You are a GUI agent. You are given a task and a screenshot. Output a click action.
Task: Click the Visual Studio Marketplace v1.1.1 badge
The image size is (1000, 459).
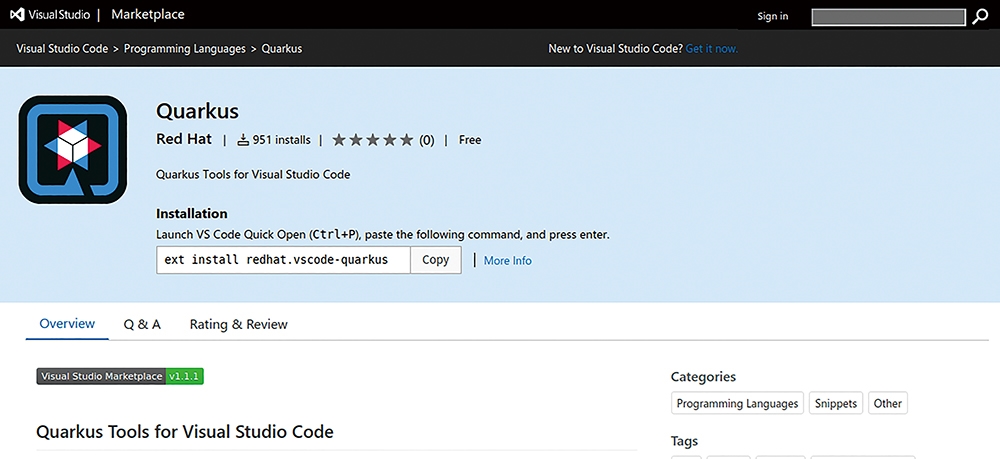tap(120, 376)
